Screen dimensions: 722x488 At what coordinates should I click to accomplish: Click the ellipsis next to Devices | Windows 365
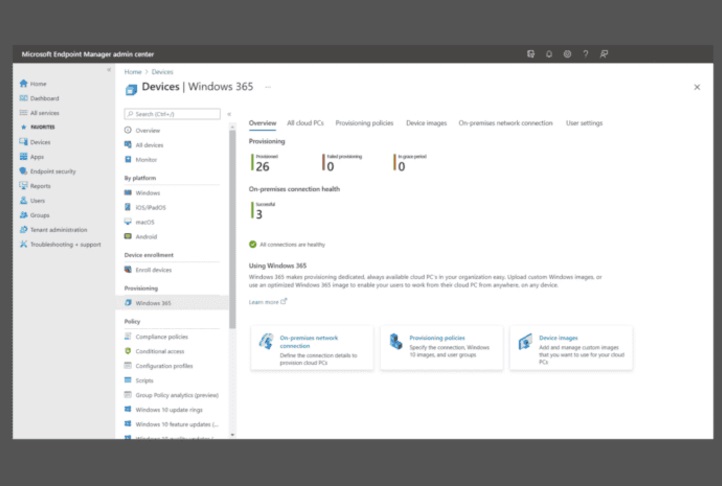(x=268, y=87)
